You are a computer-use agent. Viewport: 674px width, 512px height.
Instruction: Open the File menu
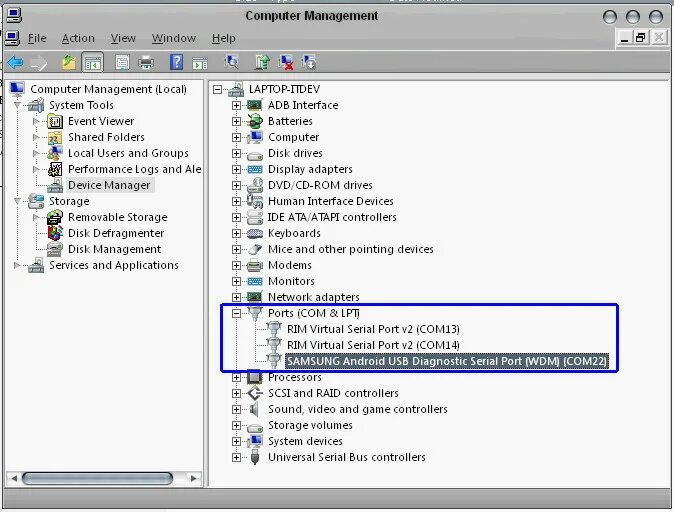pos(37,38)
